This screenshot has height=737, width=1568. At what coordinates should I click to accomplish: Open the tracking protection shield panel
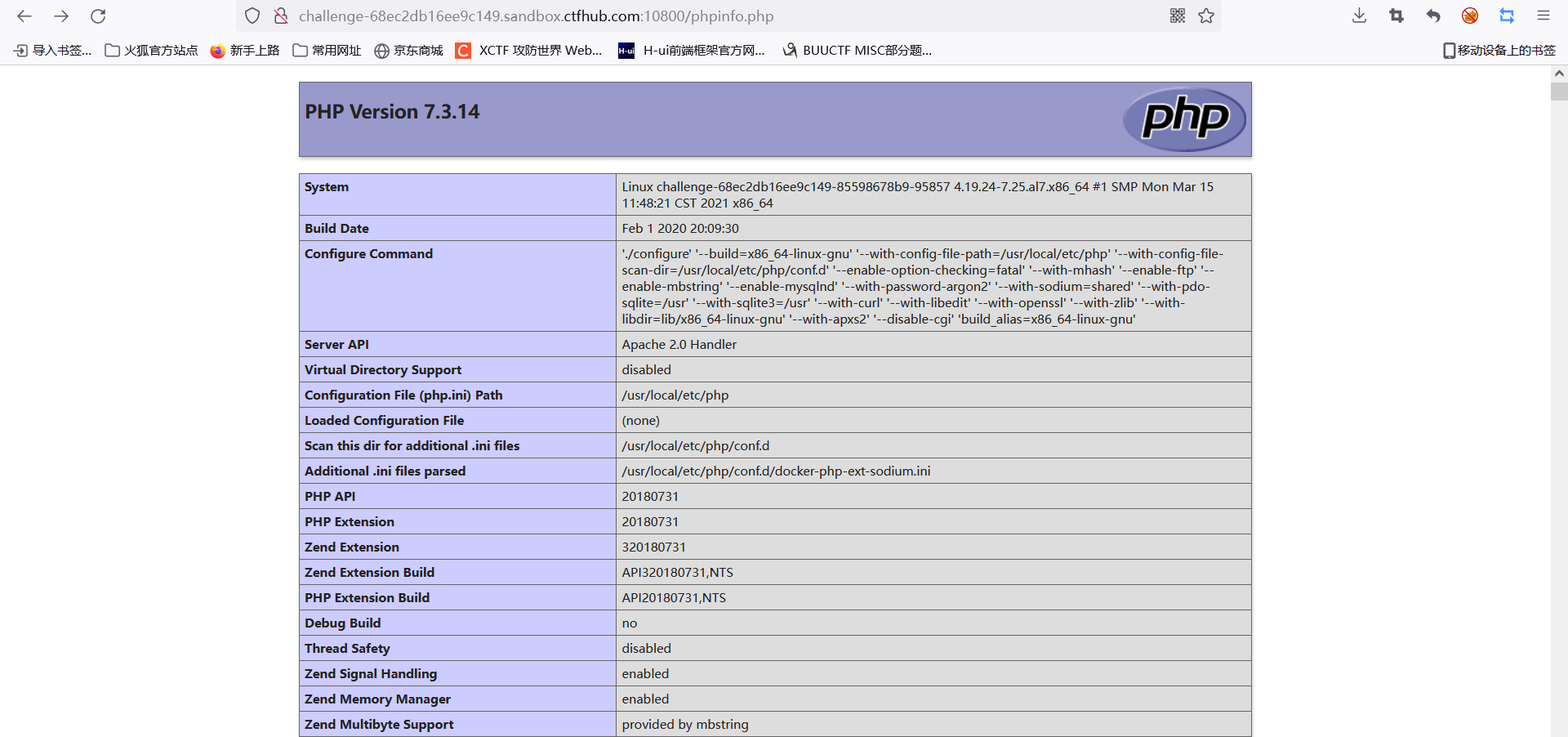252,16
